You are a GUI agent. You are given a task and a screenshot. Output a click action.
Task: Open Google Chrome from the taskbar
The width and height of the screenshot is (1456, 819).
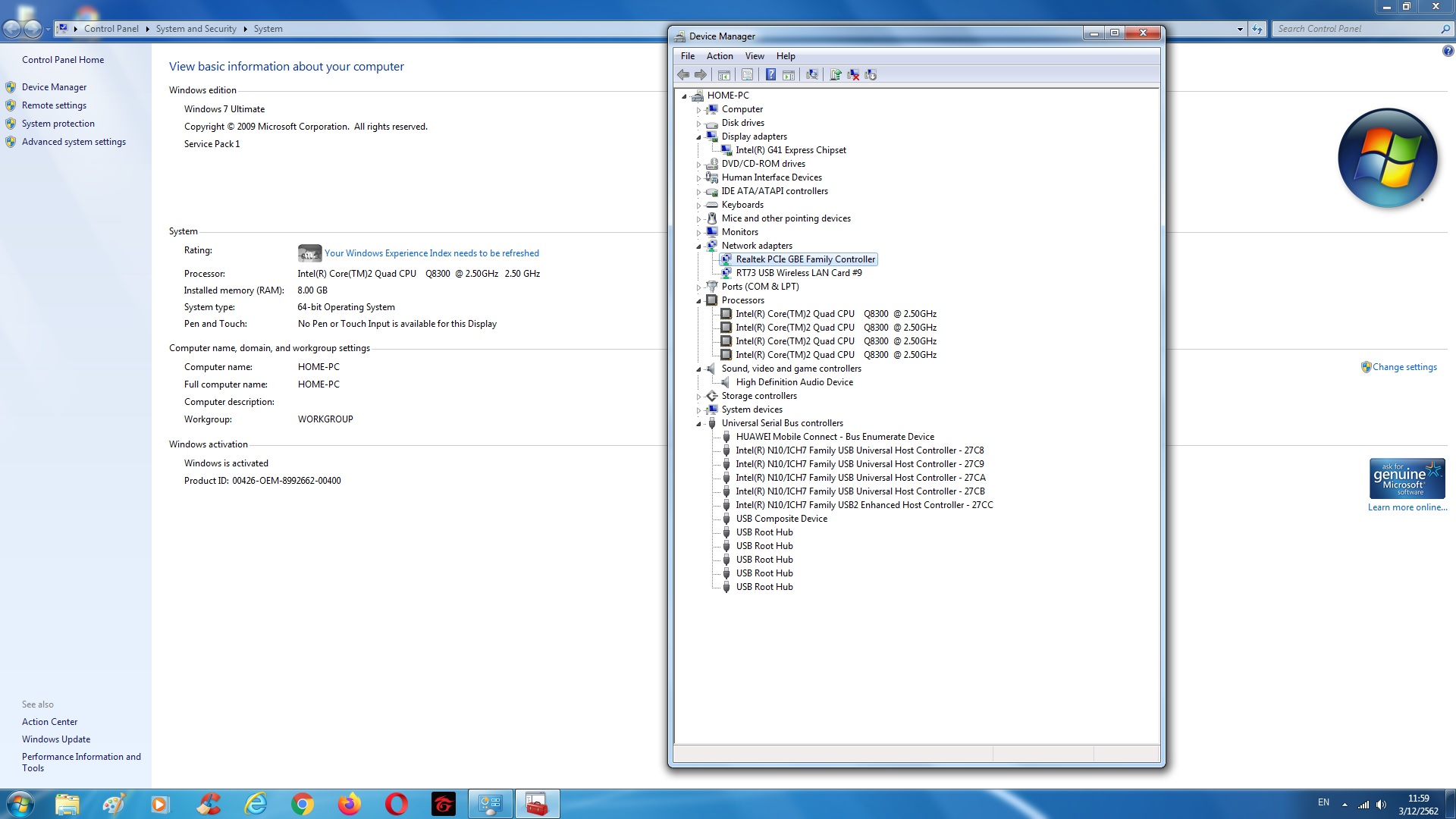point(303,804)
